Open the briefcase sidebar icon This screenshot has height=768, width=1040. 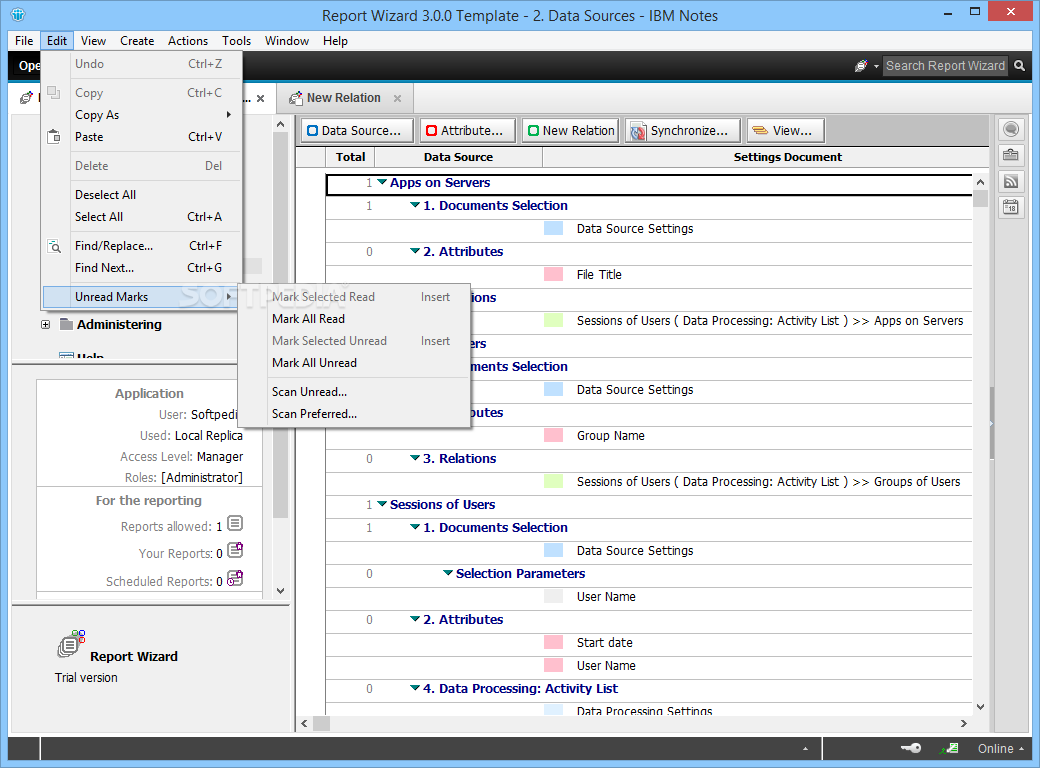pos(1011,155)
